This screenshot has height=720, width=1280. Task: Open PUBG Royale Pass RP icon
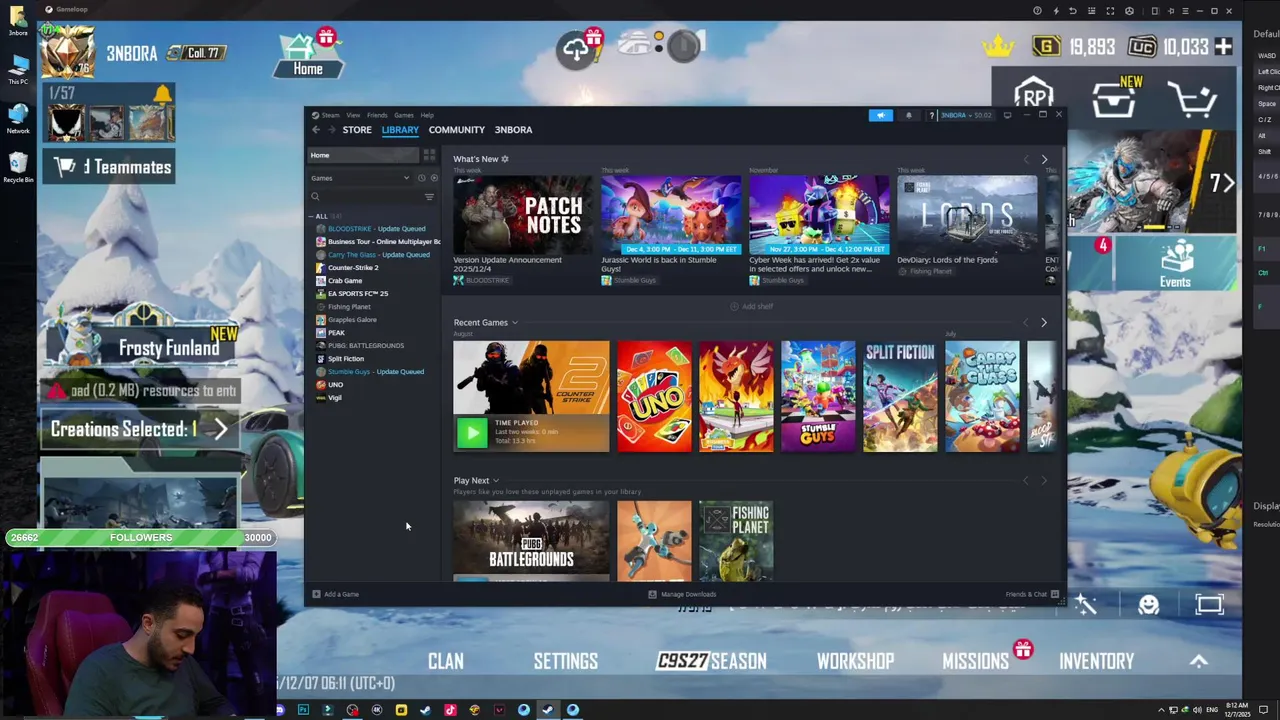[x=1034, y=97]
